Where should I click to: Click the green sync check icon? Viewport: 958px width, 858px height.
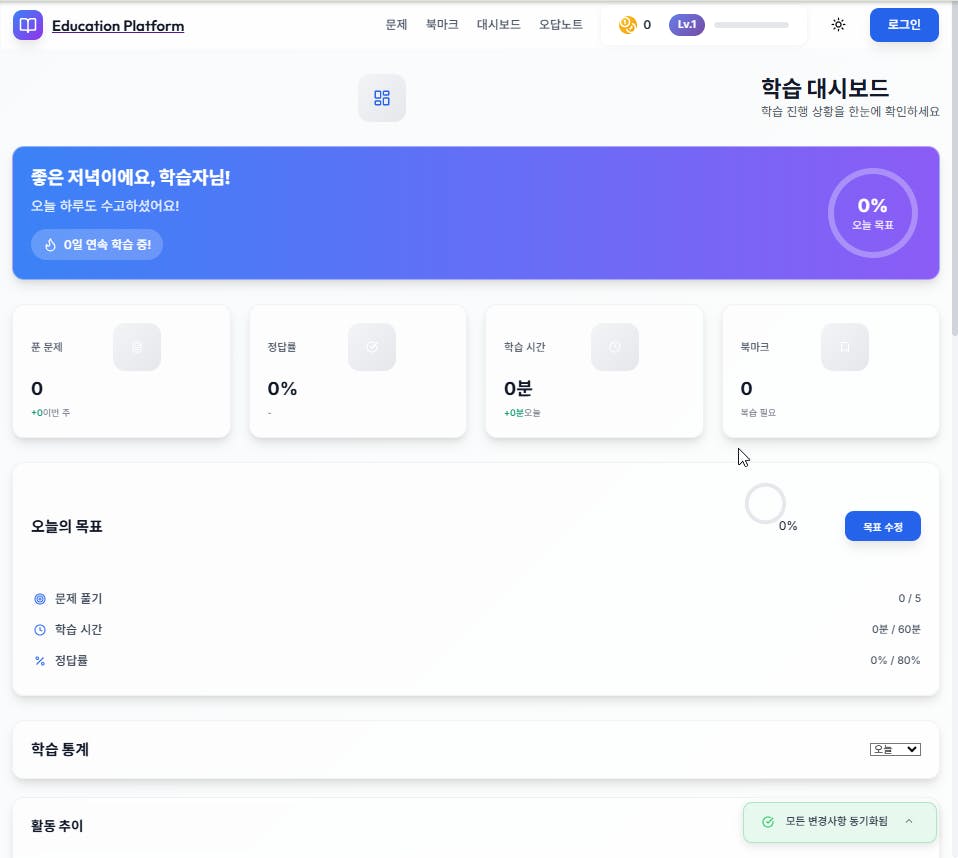(768, 822)
